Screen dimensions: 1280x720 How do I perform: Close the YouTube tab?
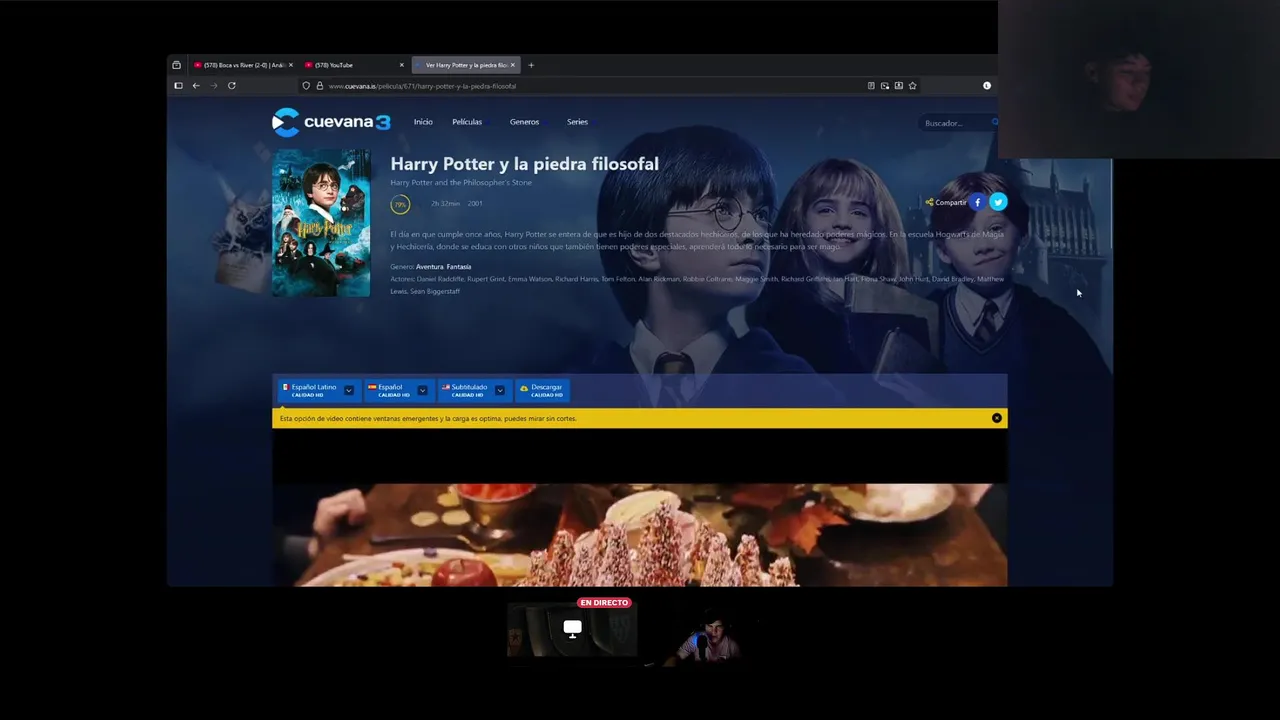pos(402,65)
